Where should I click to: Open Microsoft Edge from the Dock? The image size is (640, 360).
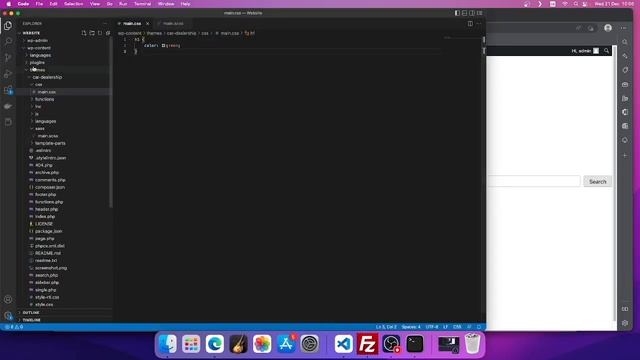[x=215, y=344]
